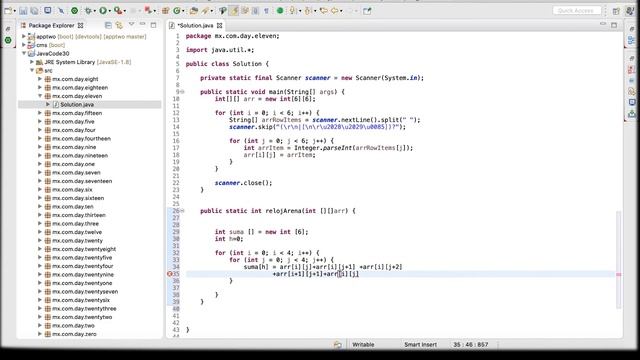The height and width of the screenshot is (360, 640).
Task: Click the green circle icon in left trim
Action: (x=8, y=40)
